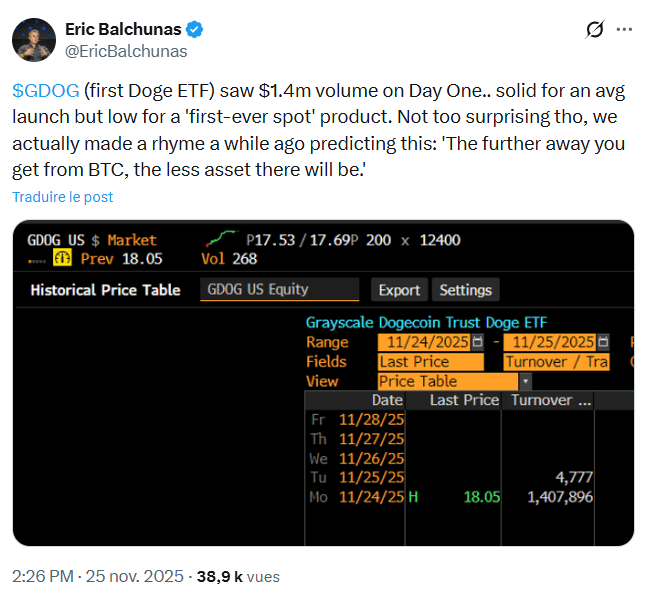This screenshot has width=652, height=596.
Task: Click the Export button
Action: 399,290
